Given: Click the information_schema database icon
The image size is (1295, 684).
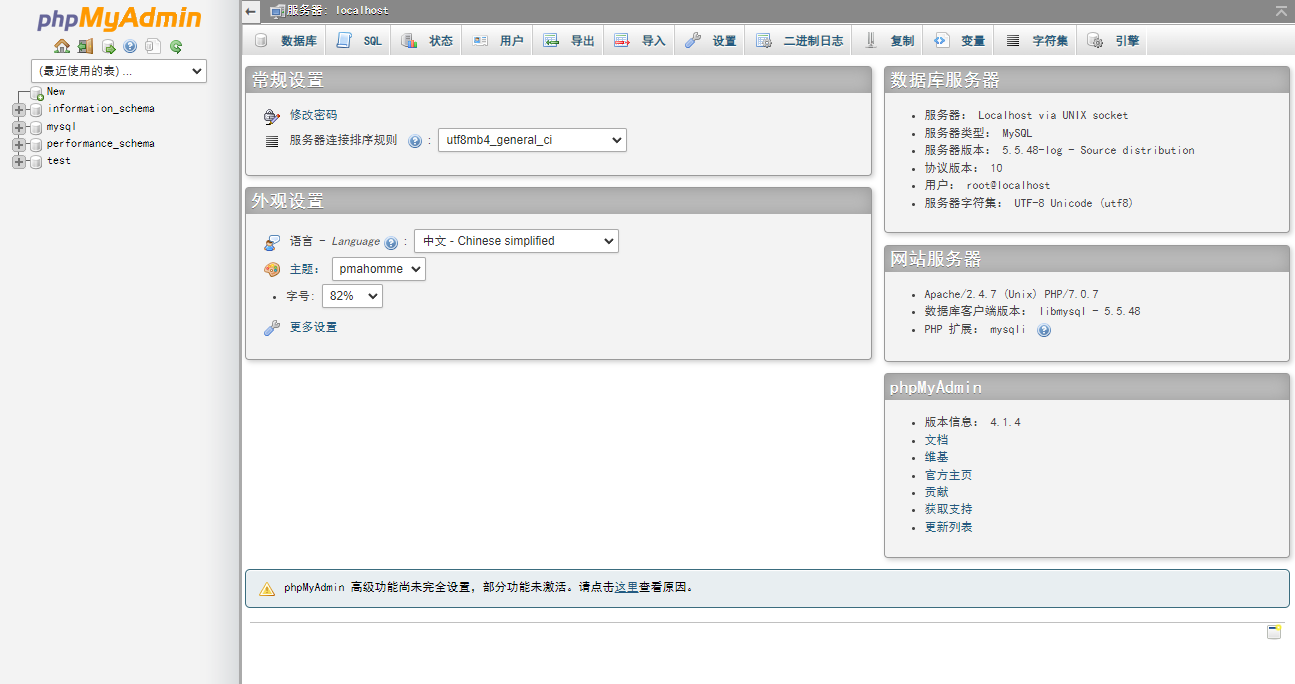Looking at the screenshot, I should point(37,109).
